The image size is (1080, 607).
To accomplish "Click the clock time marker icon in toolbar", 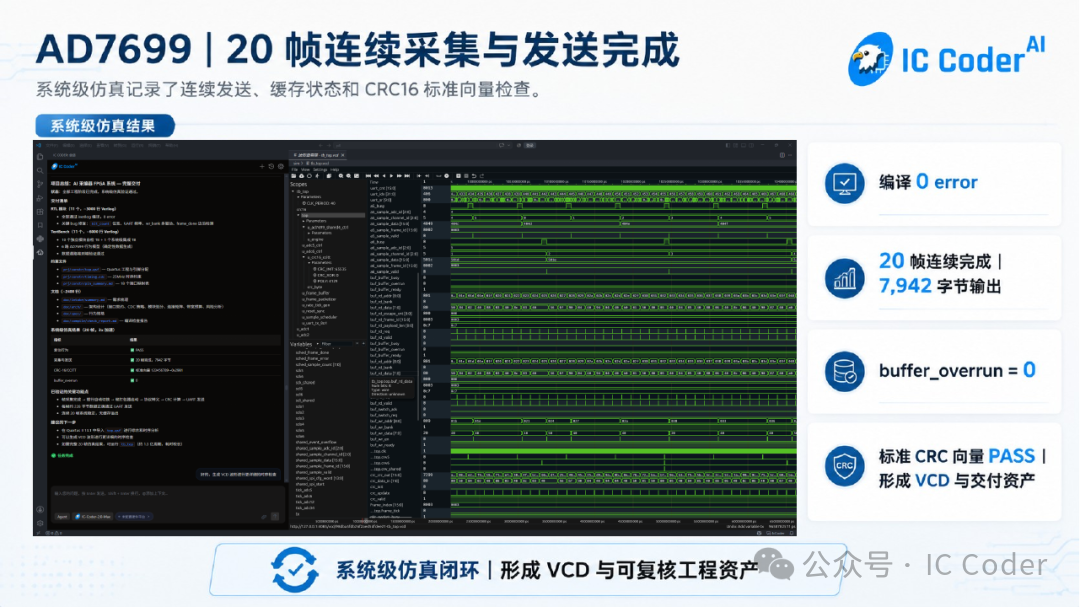I will pyautogui.click(x=446, y=176).
